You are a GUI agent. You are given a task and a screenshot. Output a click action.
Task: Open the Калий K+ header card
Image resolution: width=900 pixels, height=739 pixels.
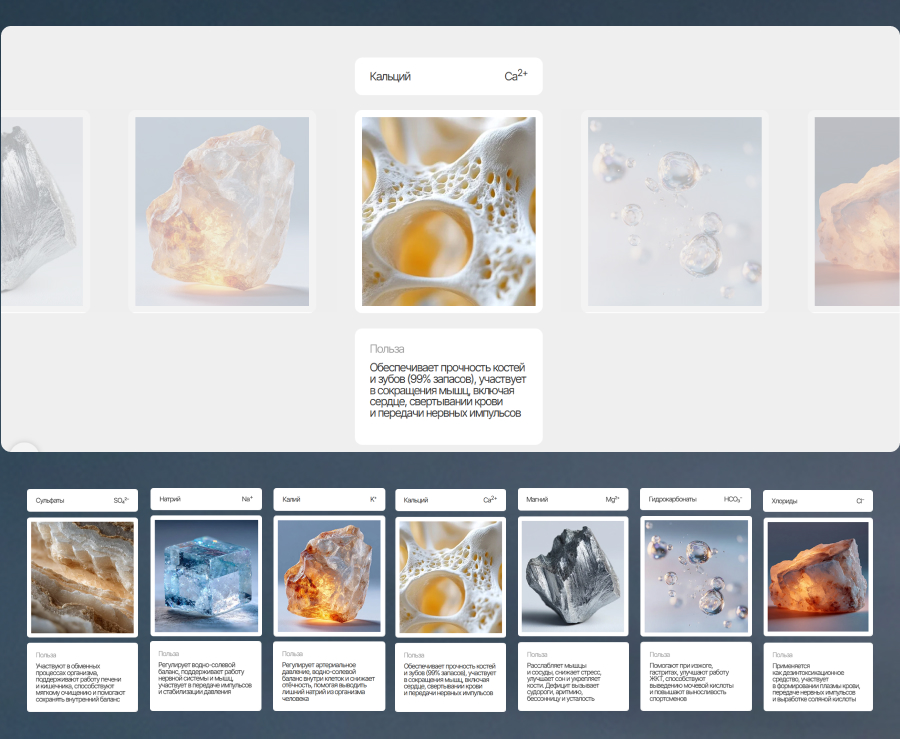coord(329,498)
